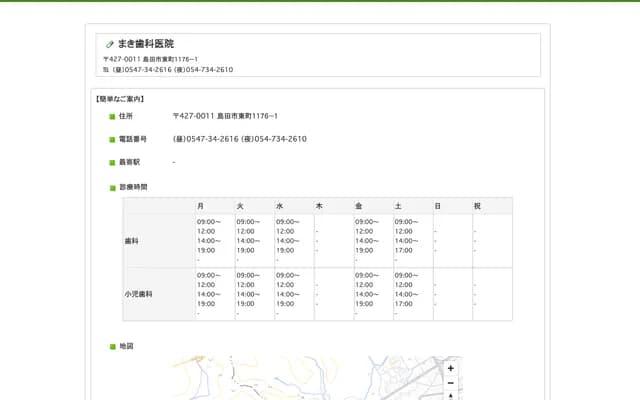
Task: Zoom out on the map
Action: tap(450, 383)
